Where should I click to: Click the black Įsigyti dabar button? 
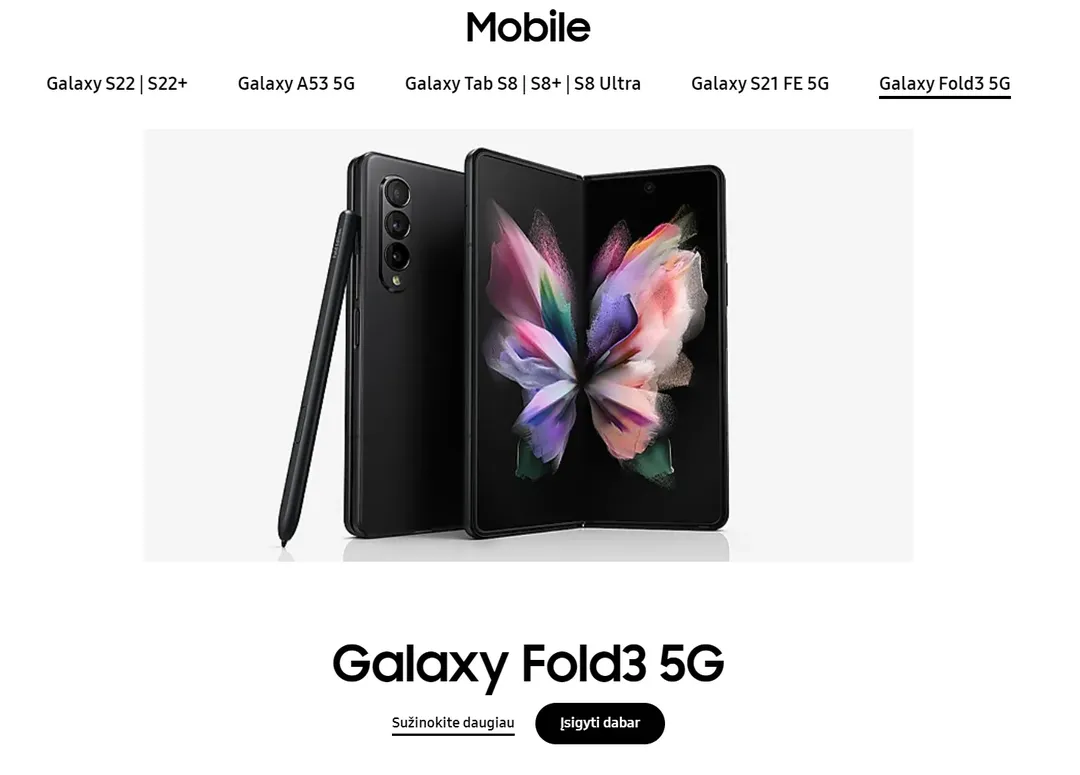click(x=600, y=723)
